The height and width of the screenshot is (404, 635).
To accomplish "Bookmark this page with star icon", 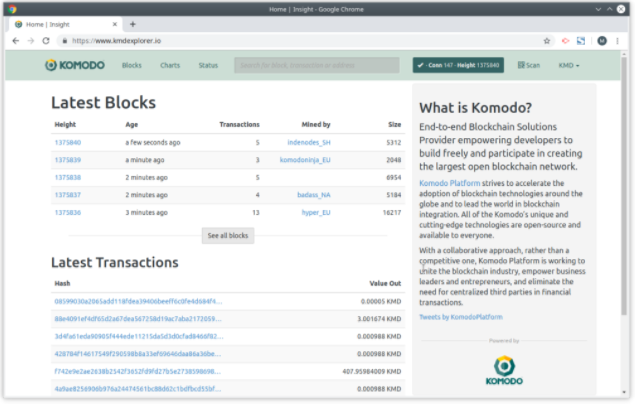I will [547, 41].
